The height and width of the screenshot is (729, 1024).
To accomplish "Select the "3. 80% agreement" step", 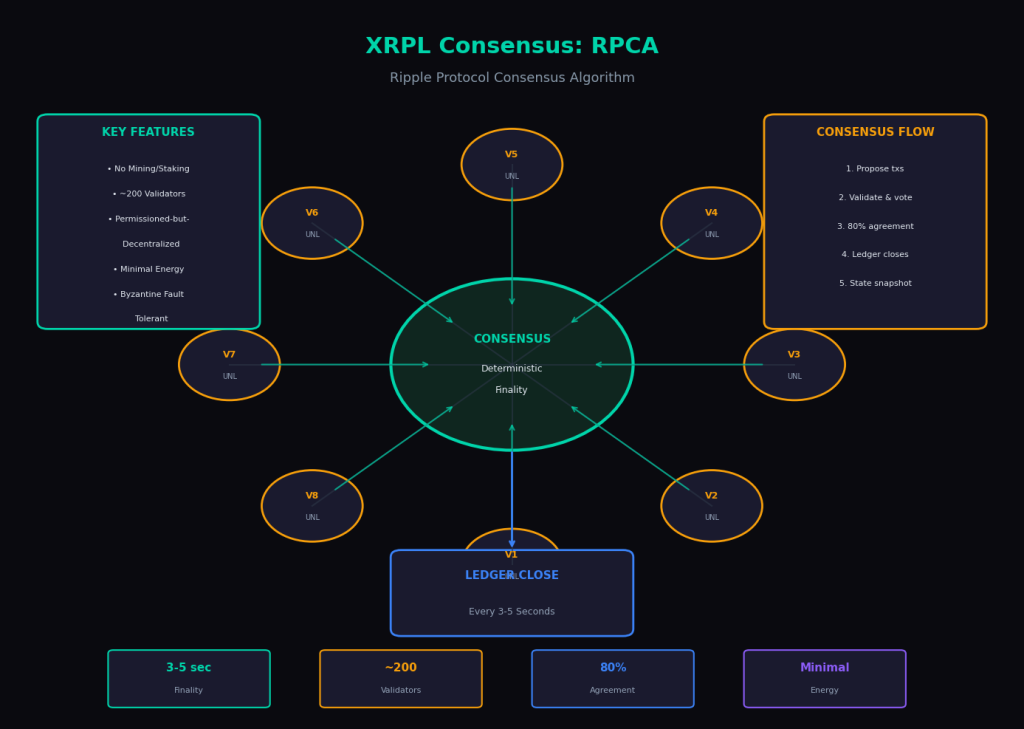I will point(875,227).
